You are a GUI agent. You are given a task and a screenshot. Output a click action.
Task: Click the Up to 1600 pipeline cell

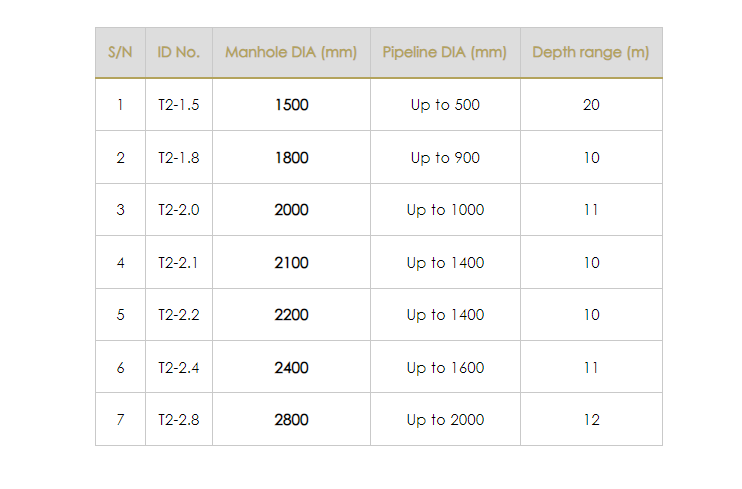click(x=445, y=368)
